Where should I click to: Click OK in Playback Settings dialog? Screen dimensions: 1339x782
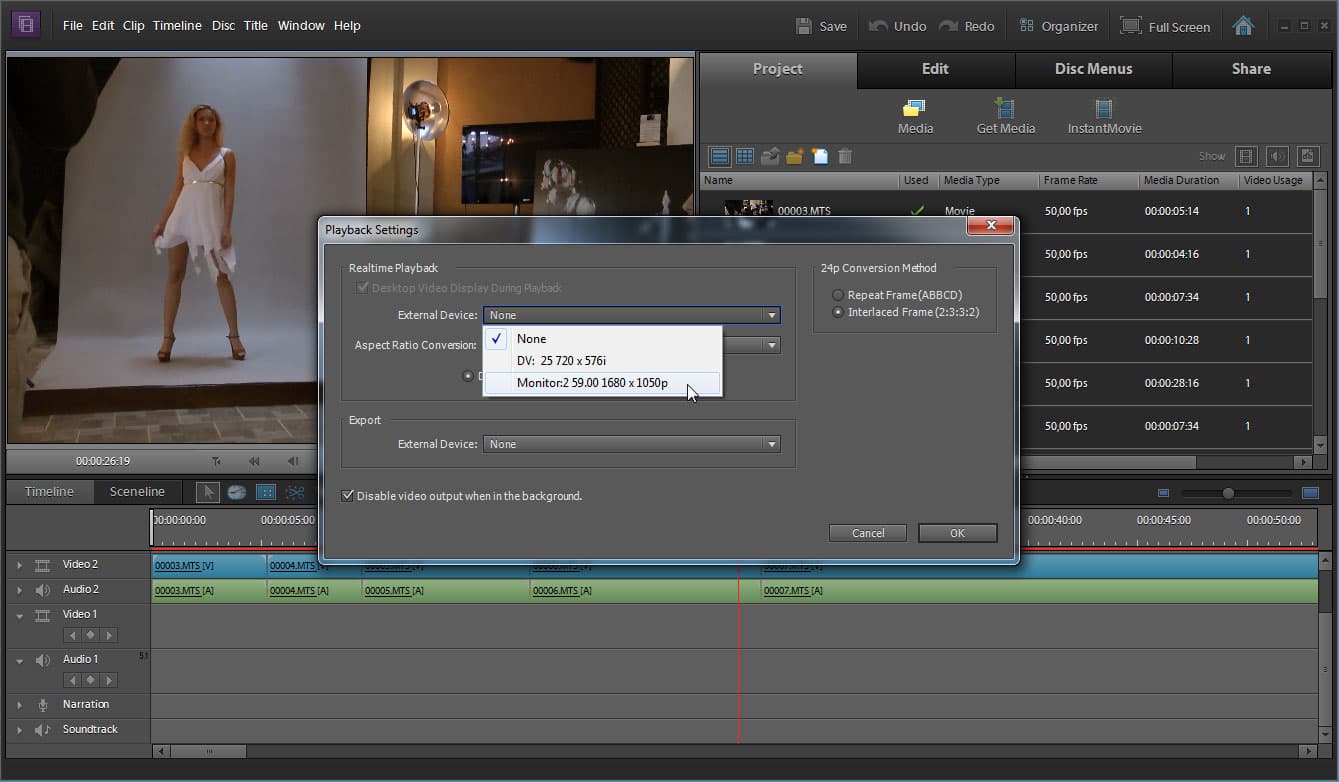point(957,533)
